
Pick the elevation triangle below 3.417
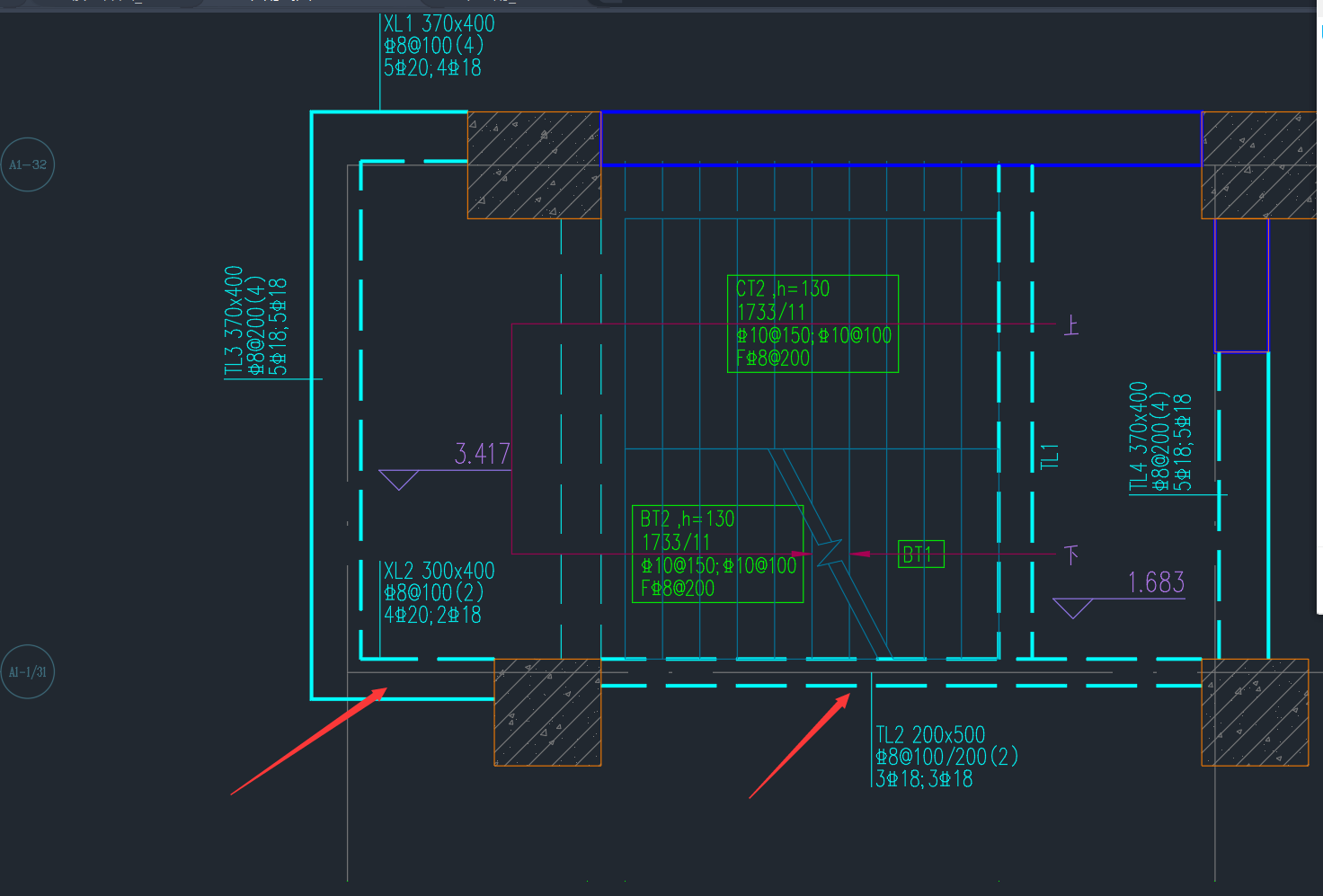(x=399, y=480)
